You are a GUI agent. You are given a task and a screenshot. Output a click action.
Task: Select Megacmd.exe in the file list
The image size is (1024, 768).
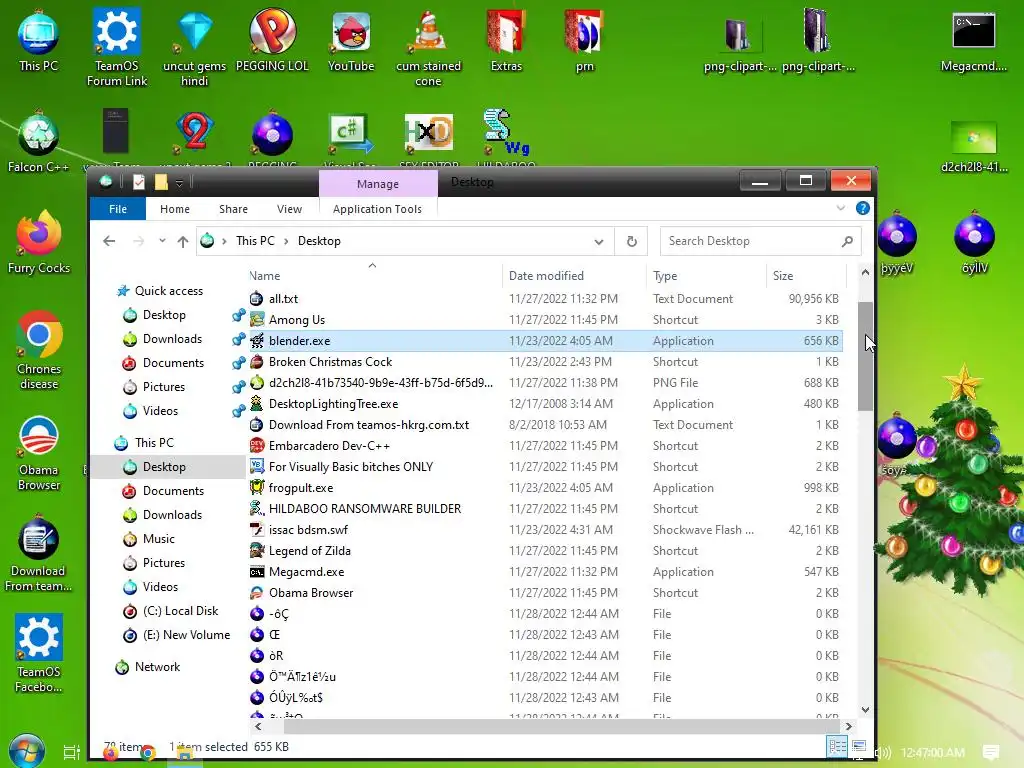[545, 572]
